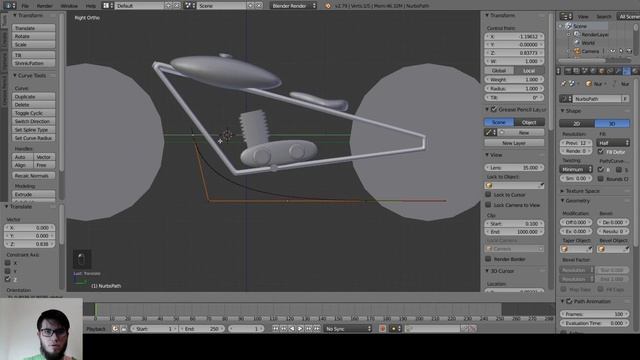The height and width of the screenshot is (360, 640).
Task: Enable the Lock Camera to View checkbox
Action: pos(488,205)
